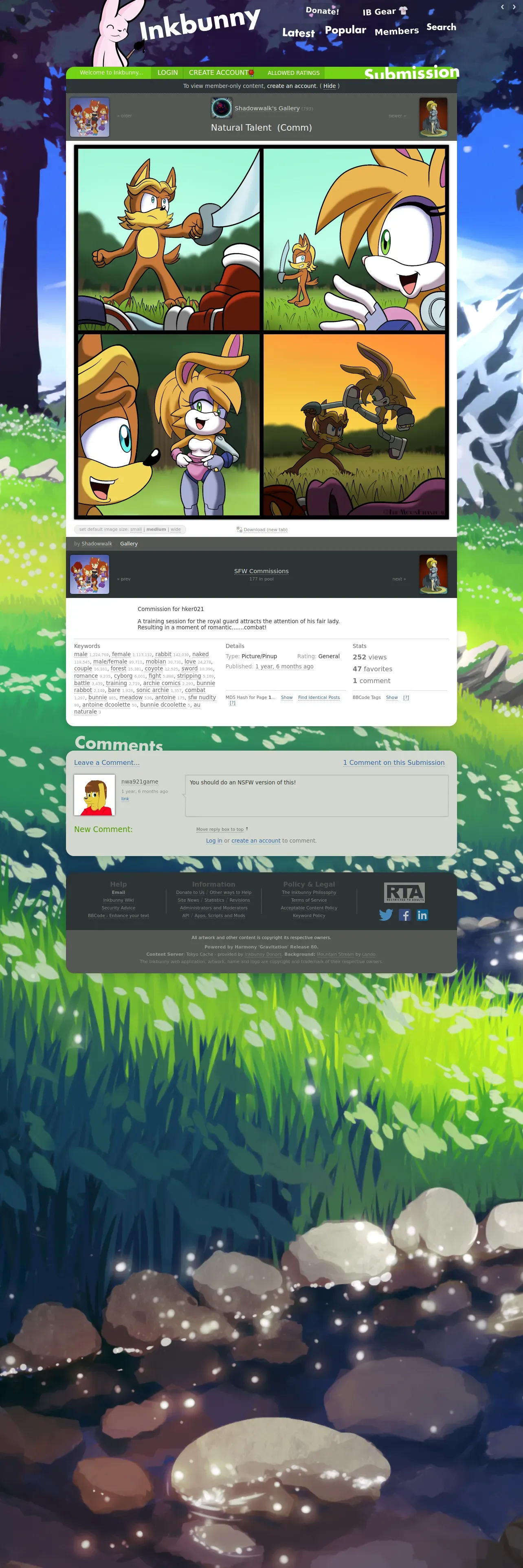Click previous background arrow at top right
The width and height of the screenshot is (523, 1568).
(502, 7)
